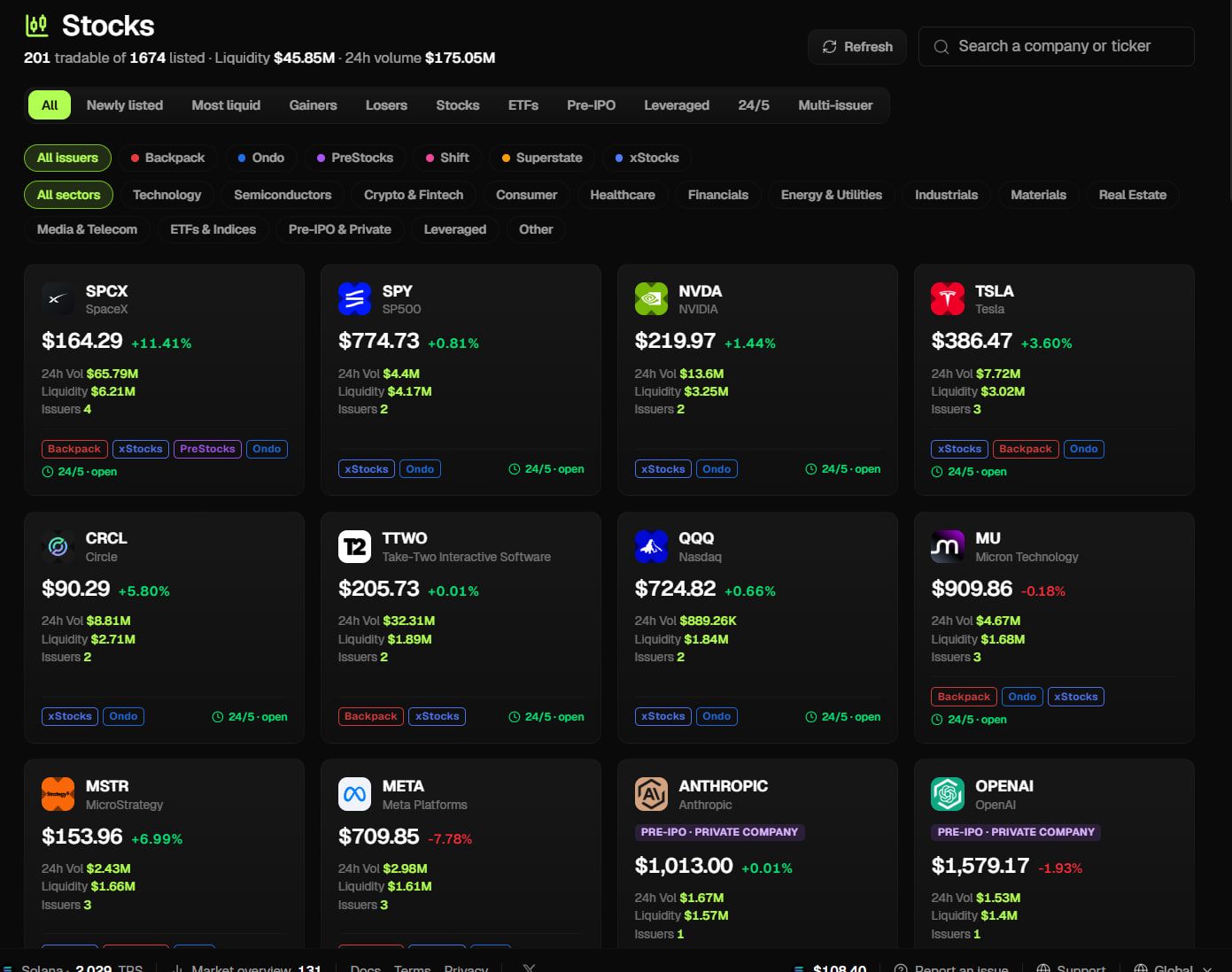1232x972 pixels.
Task: Enable the Semiconductors sector filter
Action: (283, 195)
